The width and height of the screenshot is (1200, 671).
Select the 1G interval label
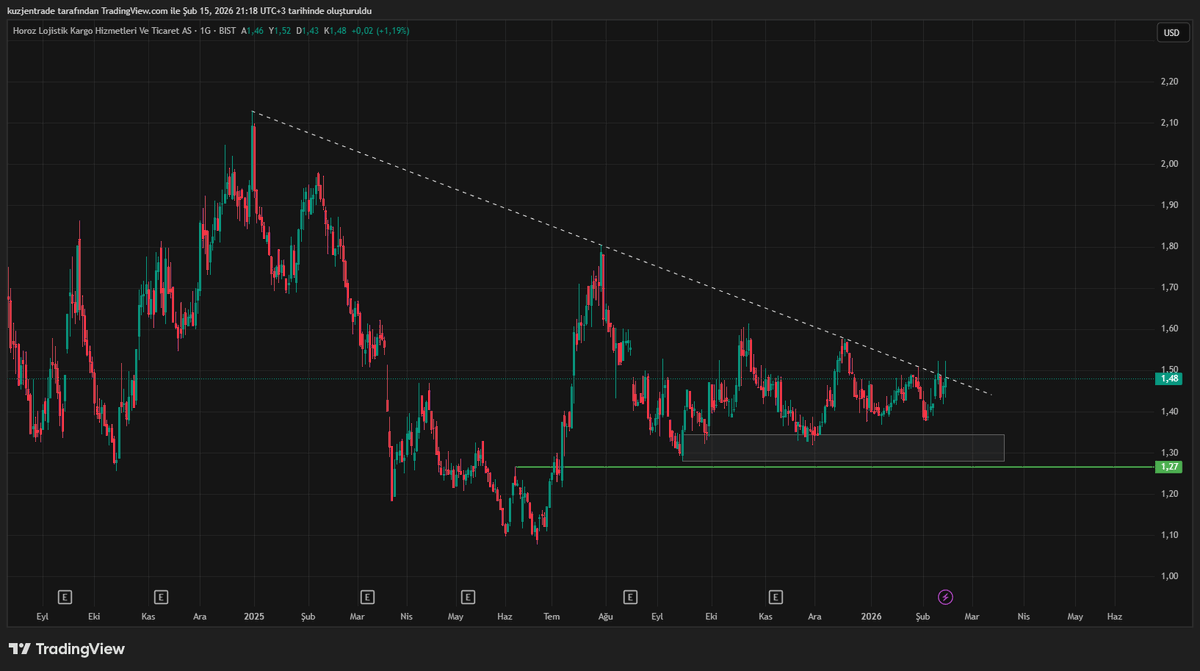tap(205, 31)
